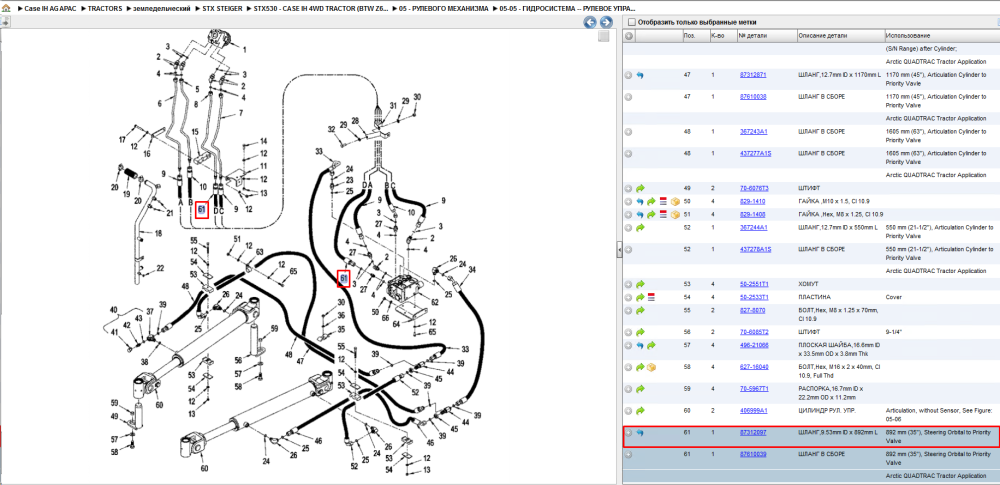The height and width of the screenshot is (485, 1000).
Task: Select callout 34 on the diagram
Action: (x=472, y=269)
